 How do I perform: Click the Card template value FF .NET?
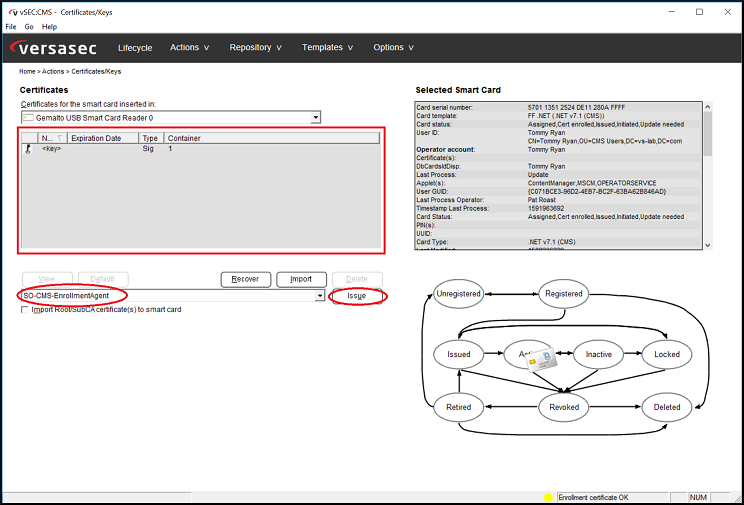click(566, 116)
